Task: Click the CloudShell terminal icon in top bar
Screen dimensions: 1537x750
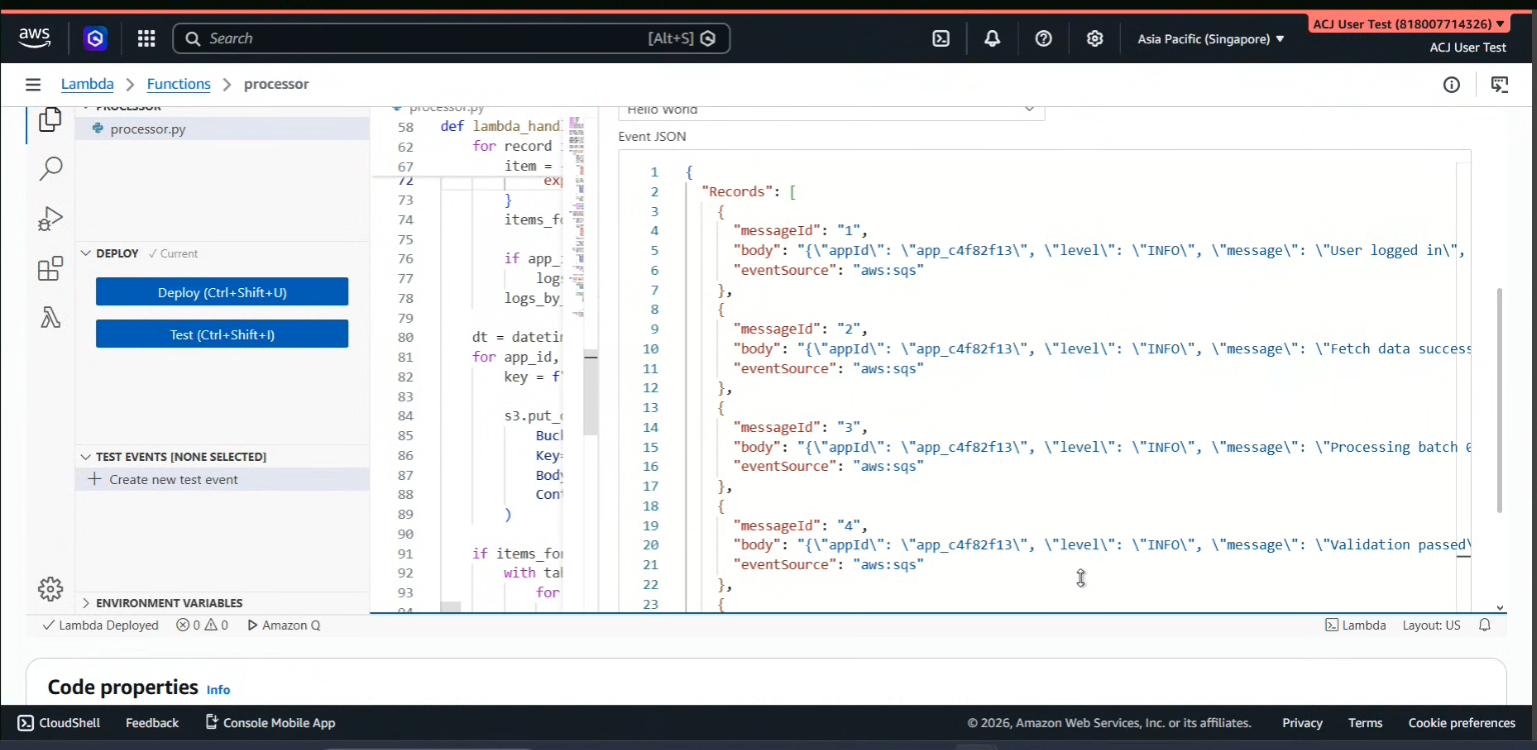Action: pyautogui.click(x=940, y=39)
